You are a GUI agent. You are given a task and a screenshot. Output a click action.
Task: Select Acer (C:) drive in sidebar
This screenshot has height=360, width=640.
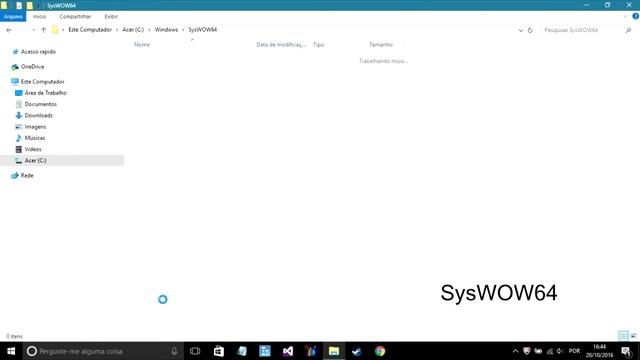tap(35, 160)
